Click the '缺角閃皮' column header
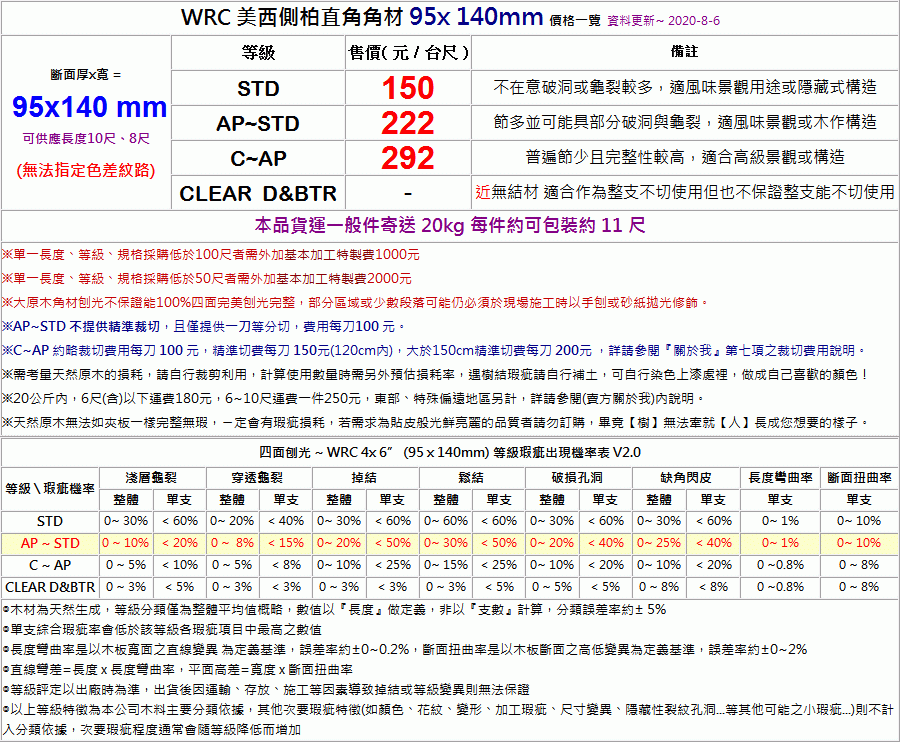Viewport: 900px width, 742px height. 685,477
